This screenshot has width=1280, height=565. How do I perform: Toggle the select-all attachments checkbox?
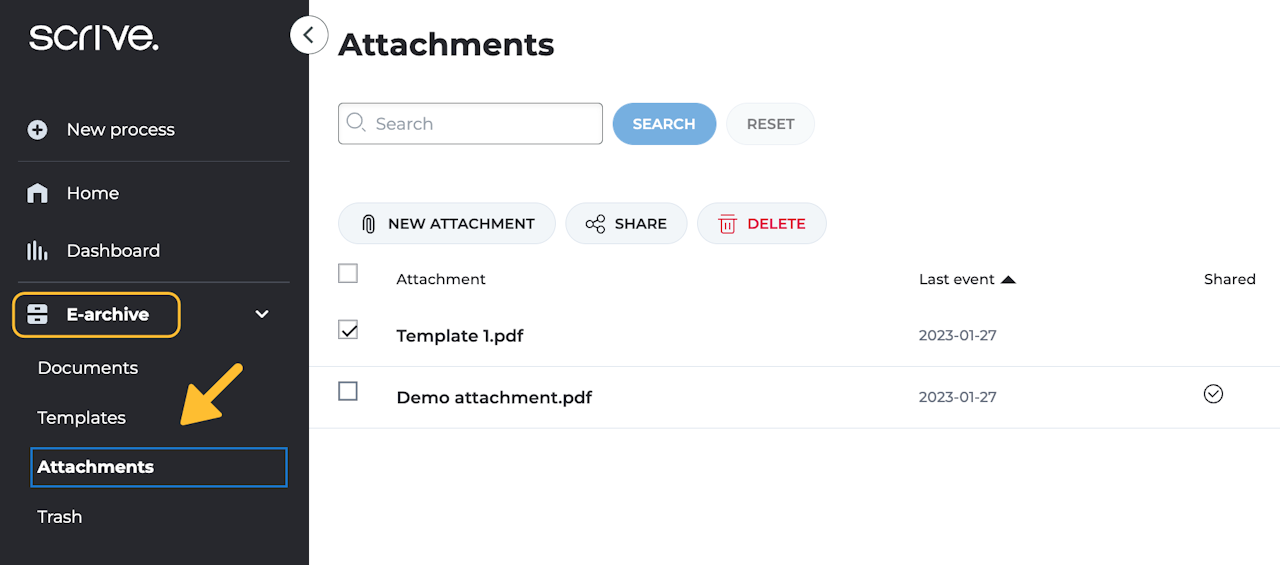[348, 274]
